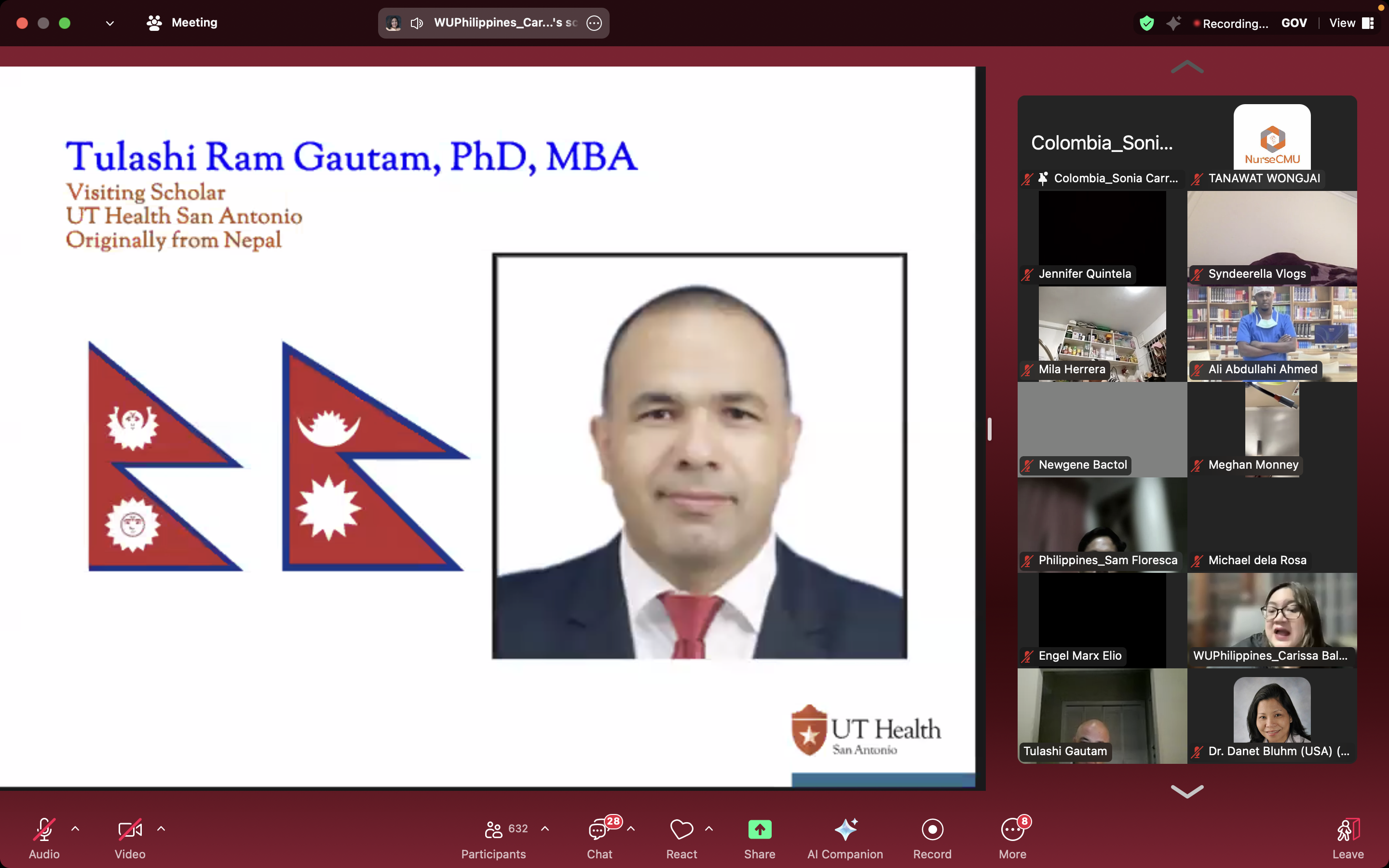Select Philippines_Sam Floresca video tile

point(1102,525)
